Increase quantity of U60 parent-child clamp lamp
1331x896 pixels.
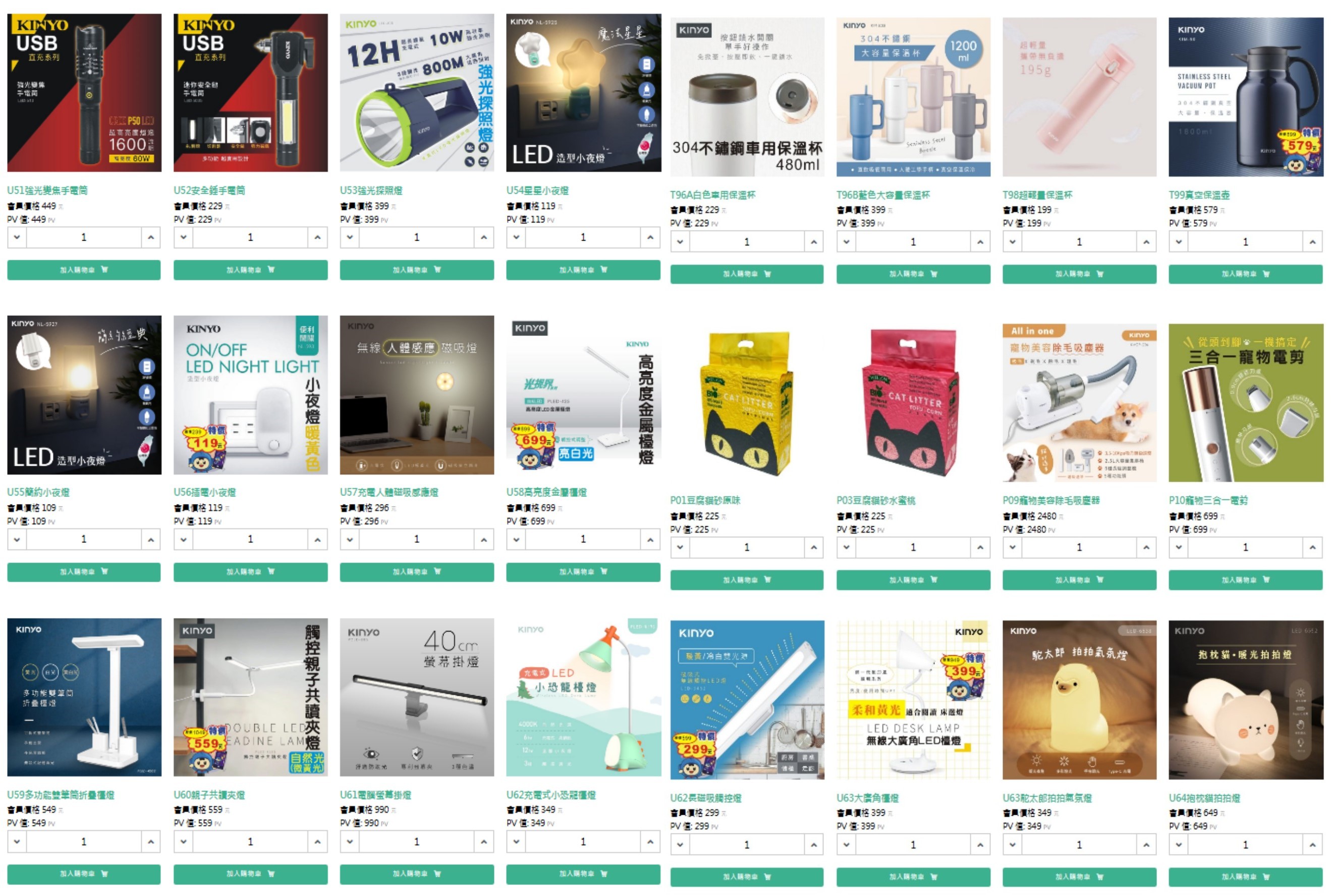[317, 842]
